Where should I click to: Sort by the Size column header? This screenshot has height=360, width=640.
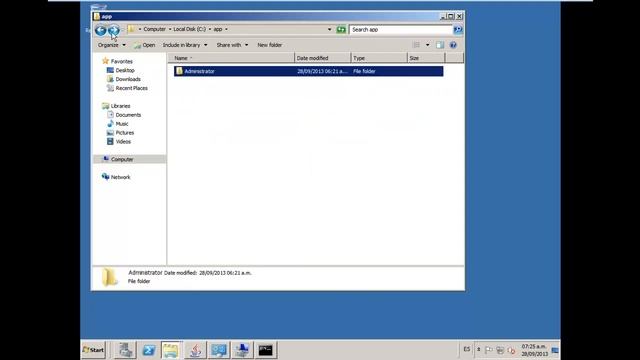pyautogui.click(x=426, y=58)
